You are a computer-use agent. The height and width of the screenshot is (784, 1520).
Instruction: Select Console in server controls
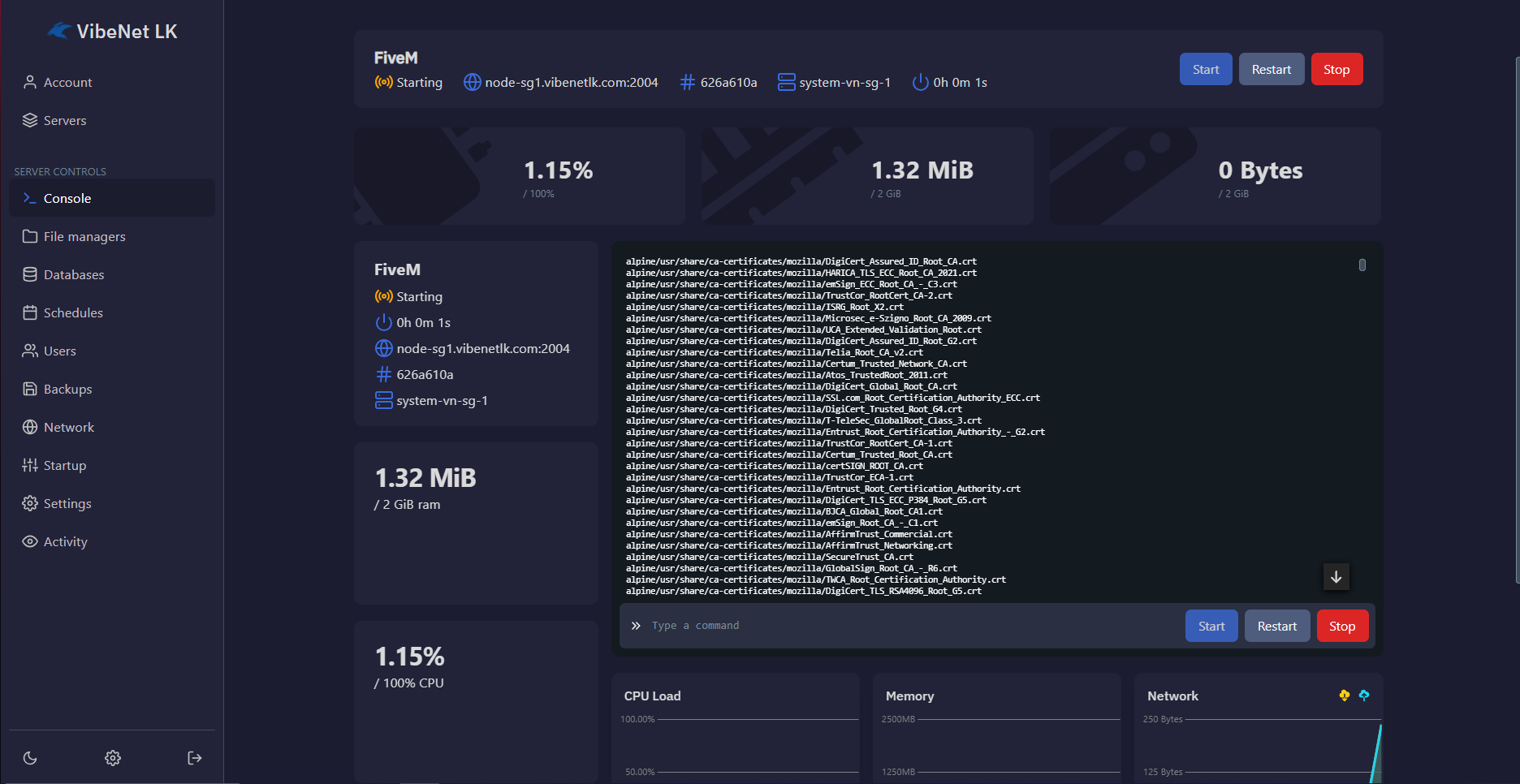[112, 198]
